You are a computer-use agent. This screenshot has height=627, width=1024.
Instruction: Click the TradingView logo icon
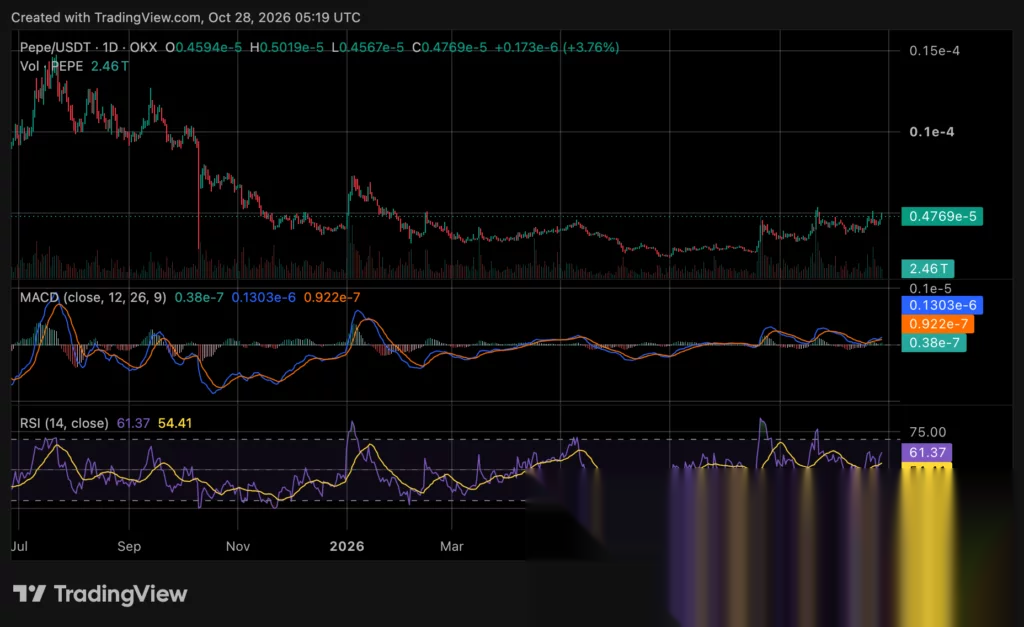coord(29,594)
